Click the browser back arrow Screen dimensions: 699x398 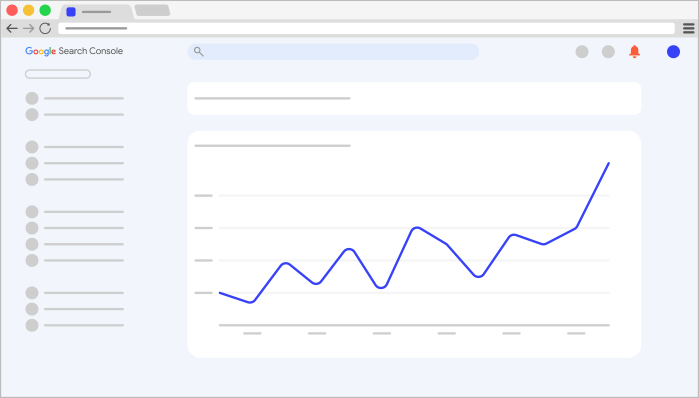(x=12, y=29)
